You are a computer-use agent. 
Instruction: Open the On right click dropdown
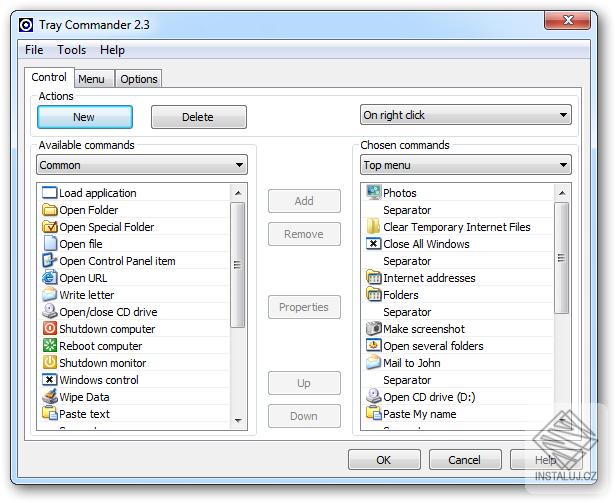pos(466,115)
